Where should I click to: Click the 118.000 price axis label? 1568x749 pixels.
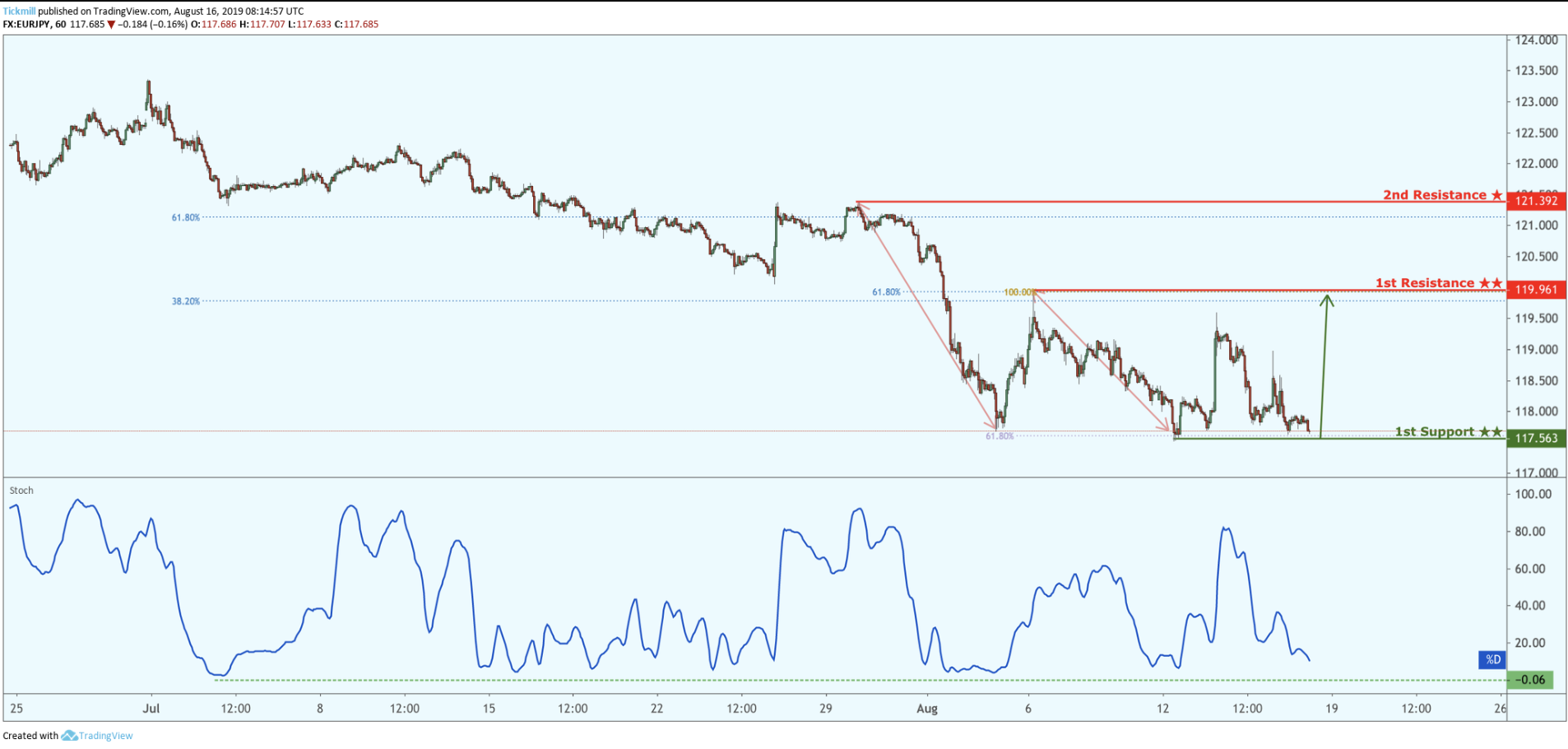[x=1537, y=412]
